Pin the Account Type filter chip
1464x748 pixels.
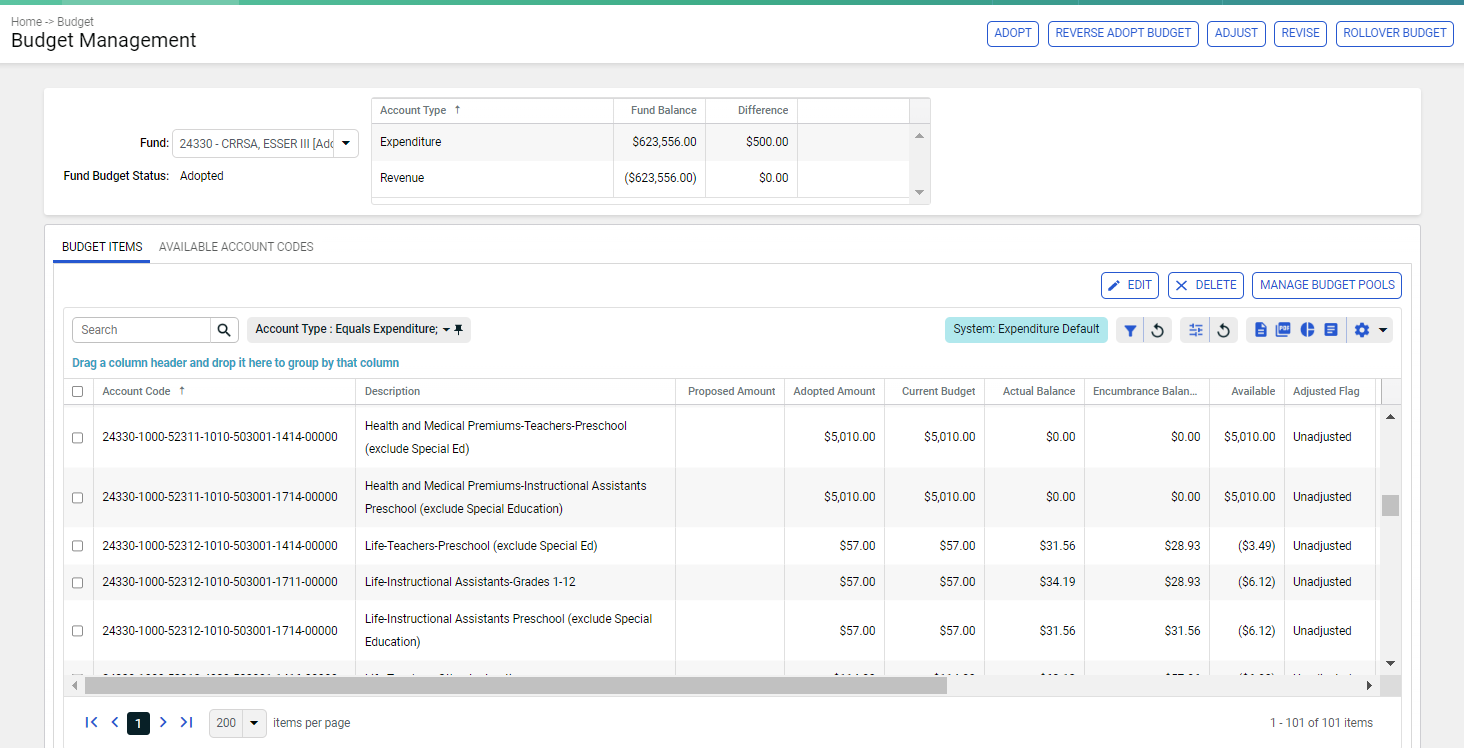[x=459, y=330]
